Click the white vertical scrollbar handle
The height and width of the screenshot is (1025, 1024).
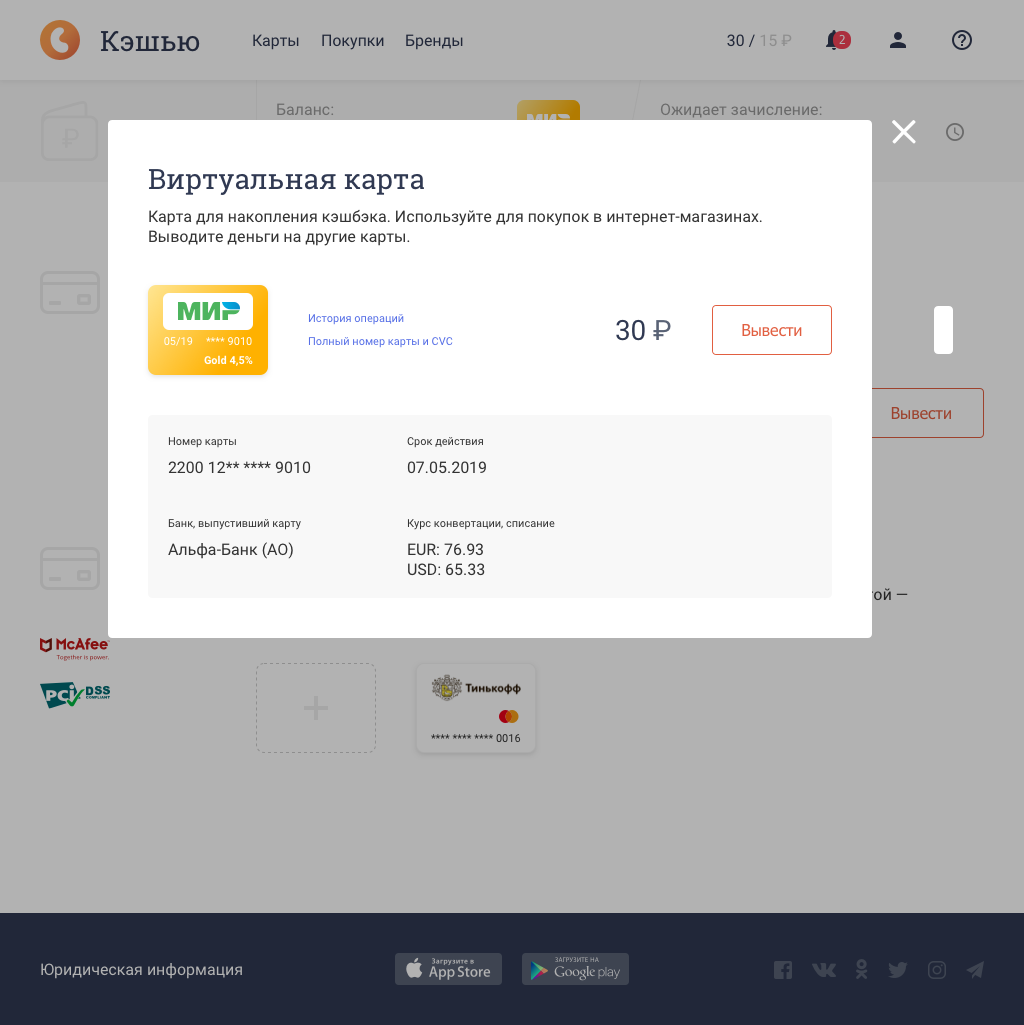[943, 330]
